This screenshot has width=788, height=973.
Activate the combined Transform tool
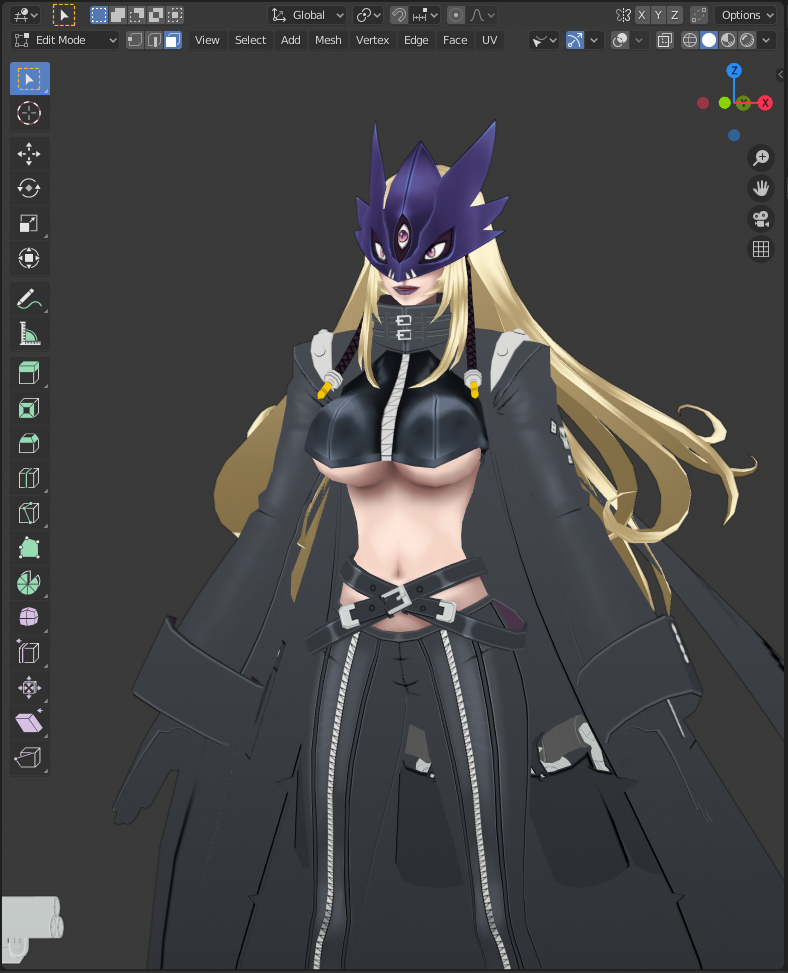coord(29,258)
